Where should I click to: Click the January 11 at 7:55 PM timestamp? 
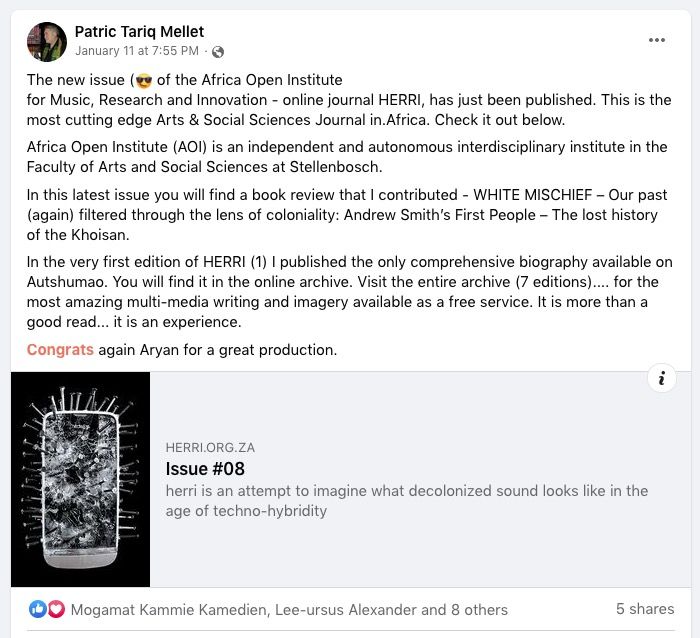pyautogui.click(x=136, y=51)
